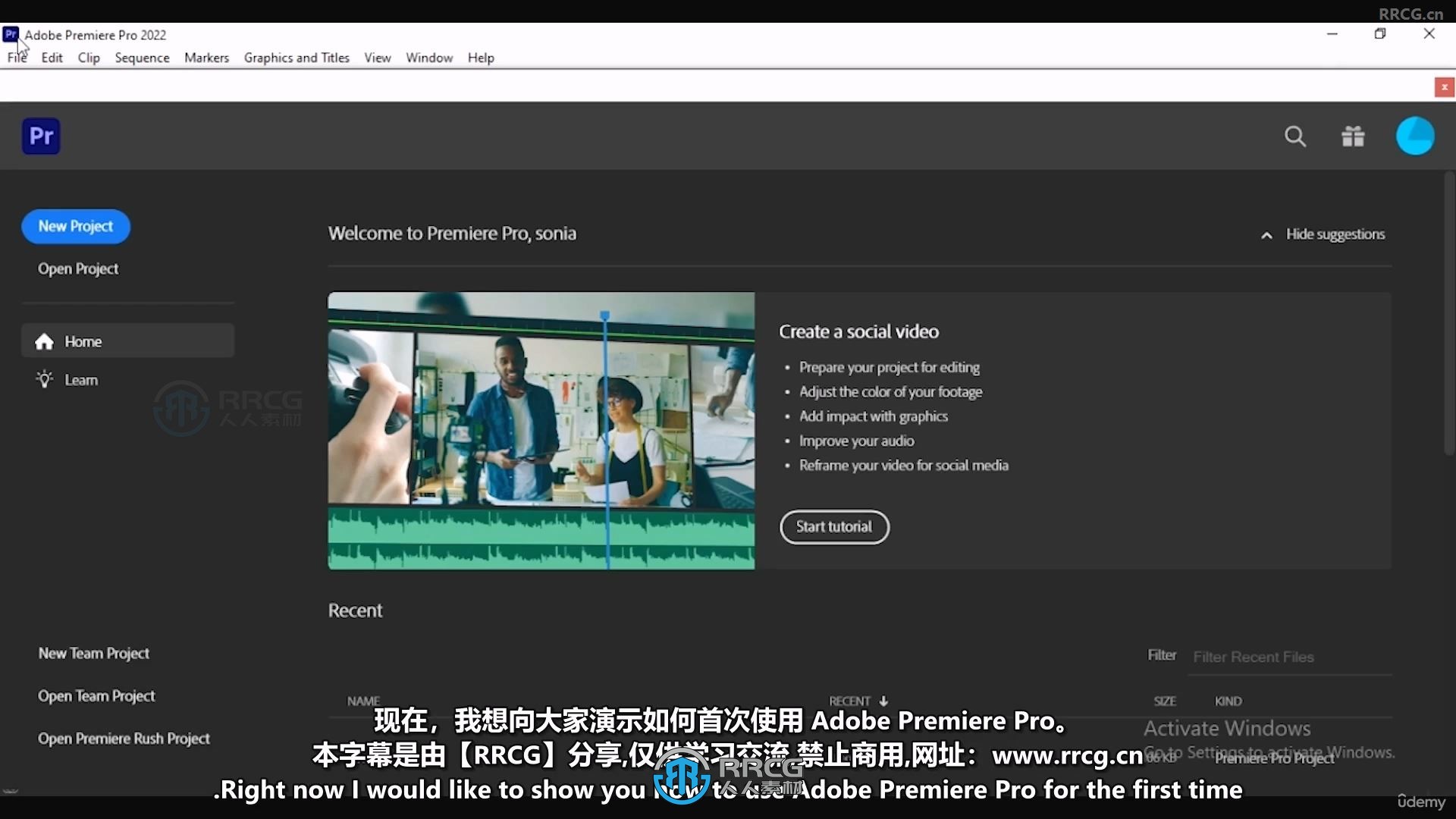The width and height of the screenshot is (1456, 819).
Task: Open the search magnifier icon
Action: pyautogui.click(x=1295, y=136)
